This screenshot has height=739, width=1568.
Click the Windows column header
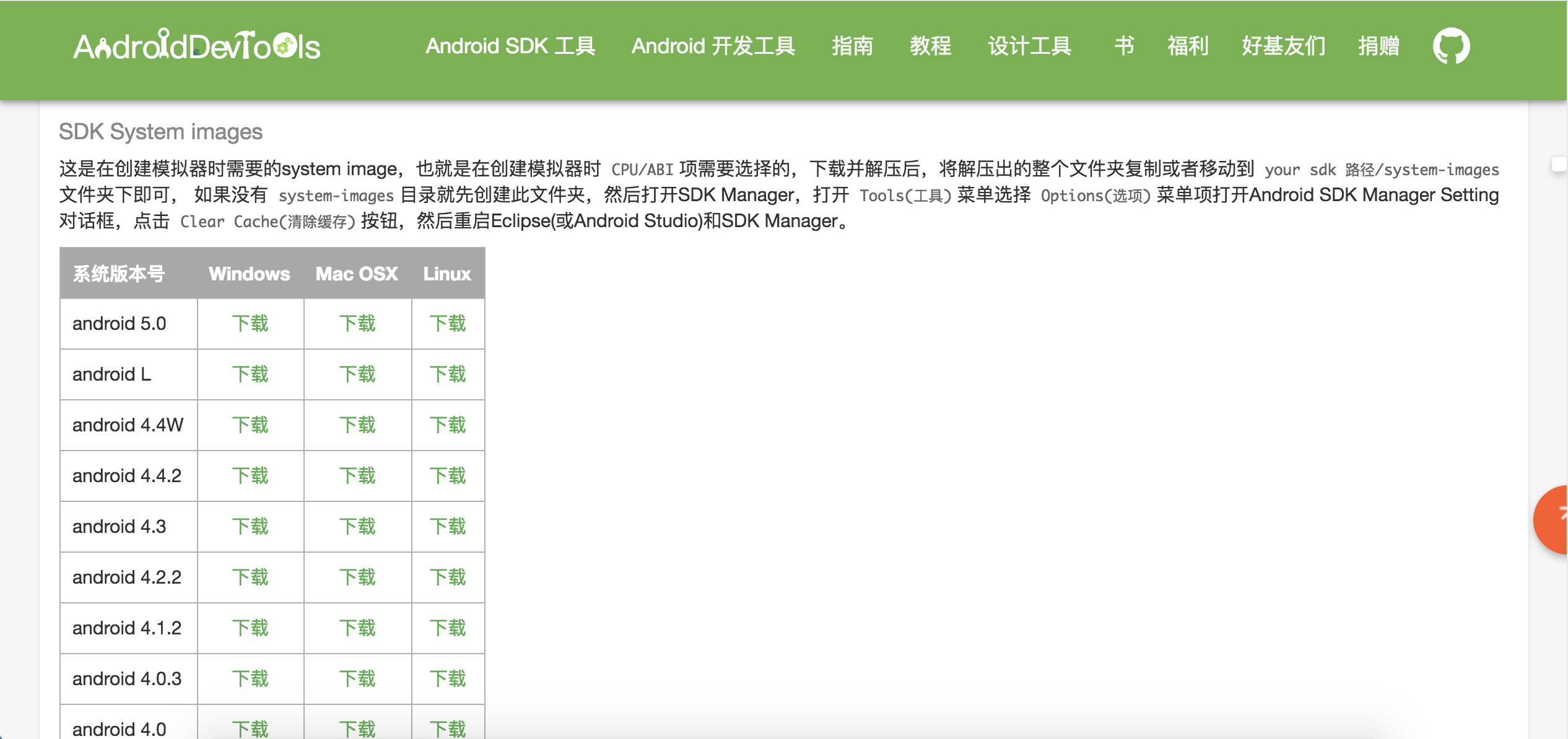pyautogui.click(x=250, y=274)
